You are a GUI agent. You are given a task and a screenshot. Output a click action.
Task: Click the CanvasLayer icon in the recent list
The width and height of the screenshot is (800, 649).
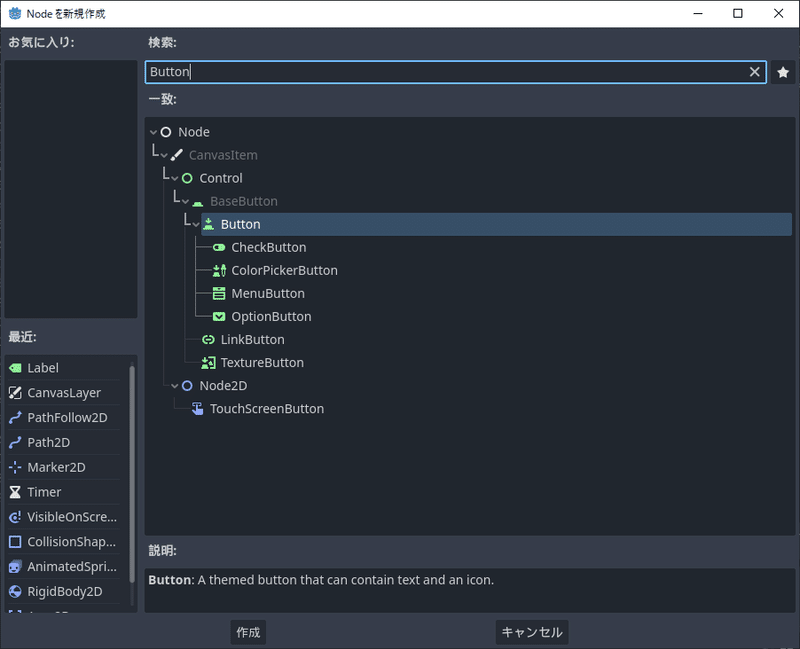pos(15,393)
